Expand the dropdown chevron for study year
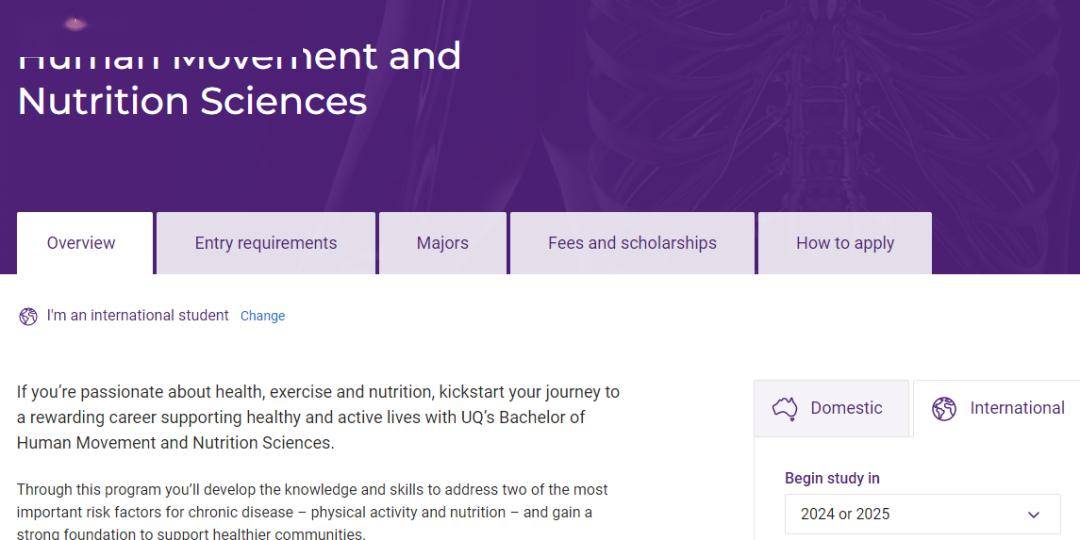The height and width of the screenshot is (540, 1080). pos(1033,514)
